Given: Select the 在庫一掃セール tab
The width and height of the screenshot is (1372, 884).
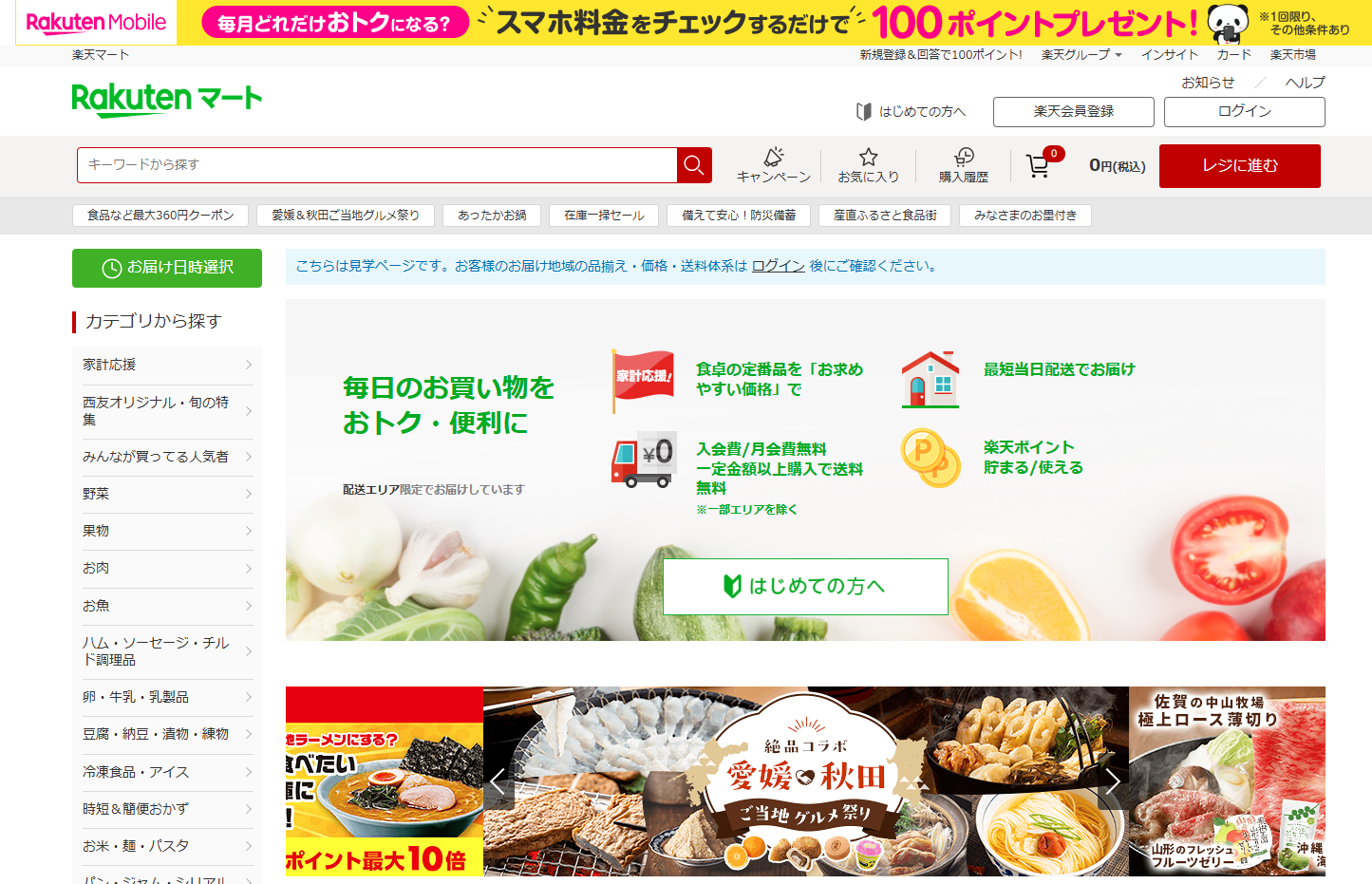Looking at the screenshot, I should [604, 216].
